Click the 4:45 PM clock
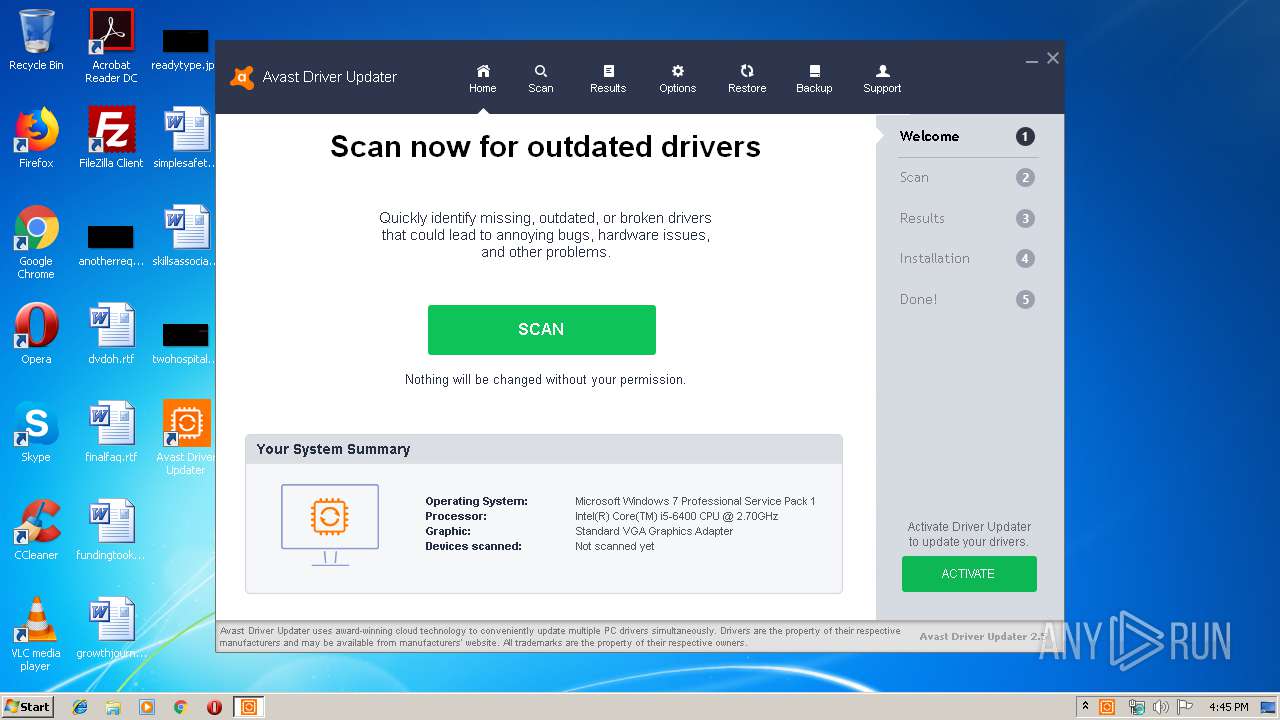This screenshot has height=720, width=1280. point(1228,707)
